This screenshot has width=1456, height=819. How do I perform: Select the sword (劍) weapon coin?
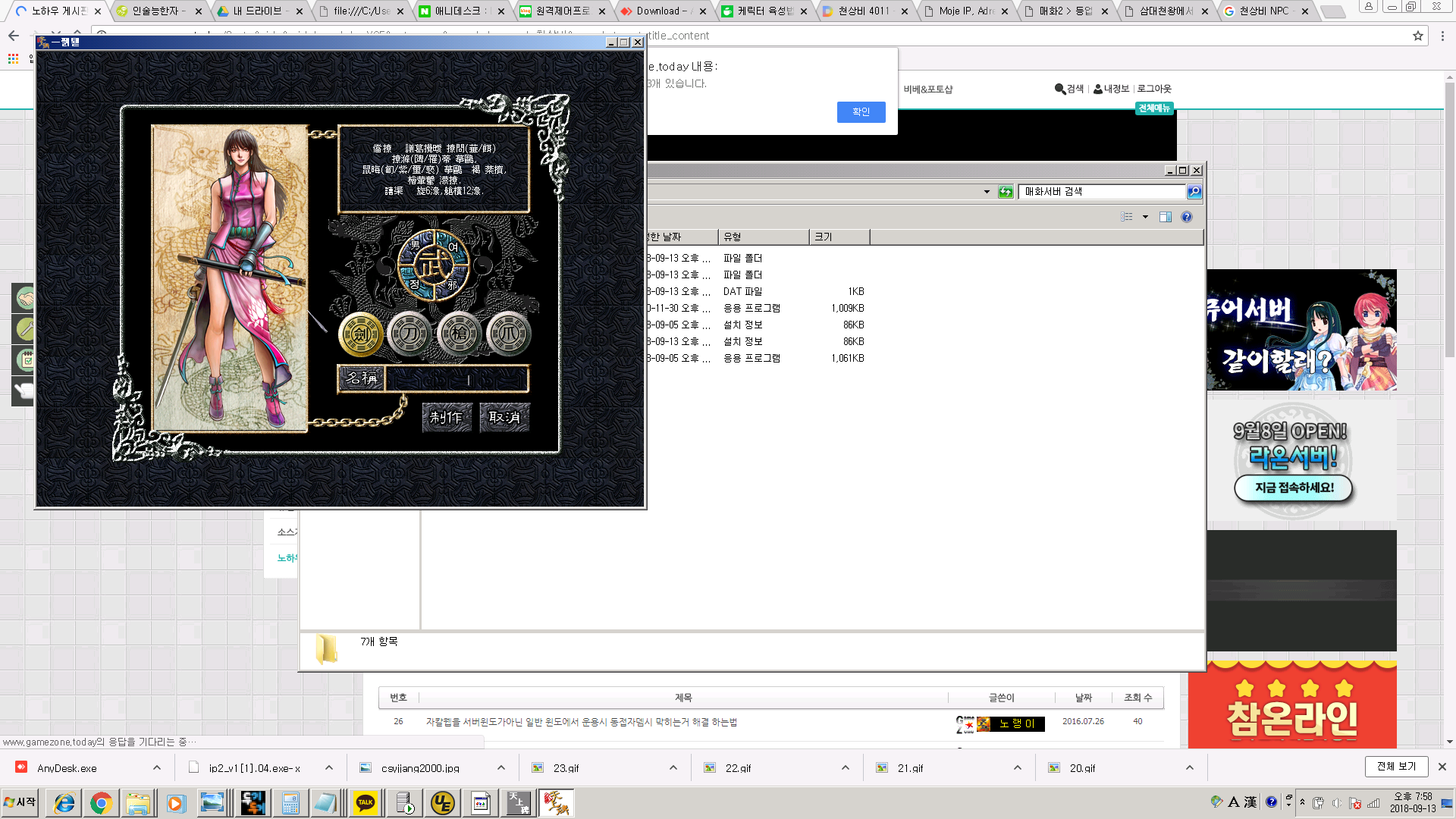(361, 334)
